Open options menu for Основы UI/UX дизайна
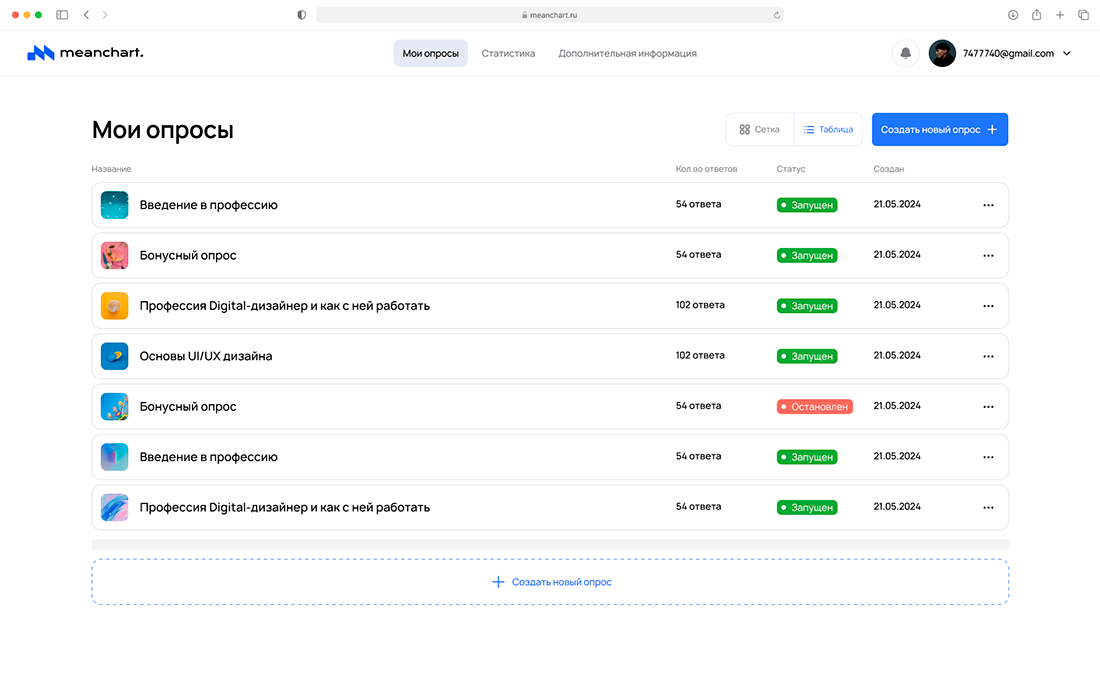Screen dimensions: 1100x693 pyautogui.click(x=988, y=356)
